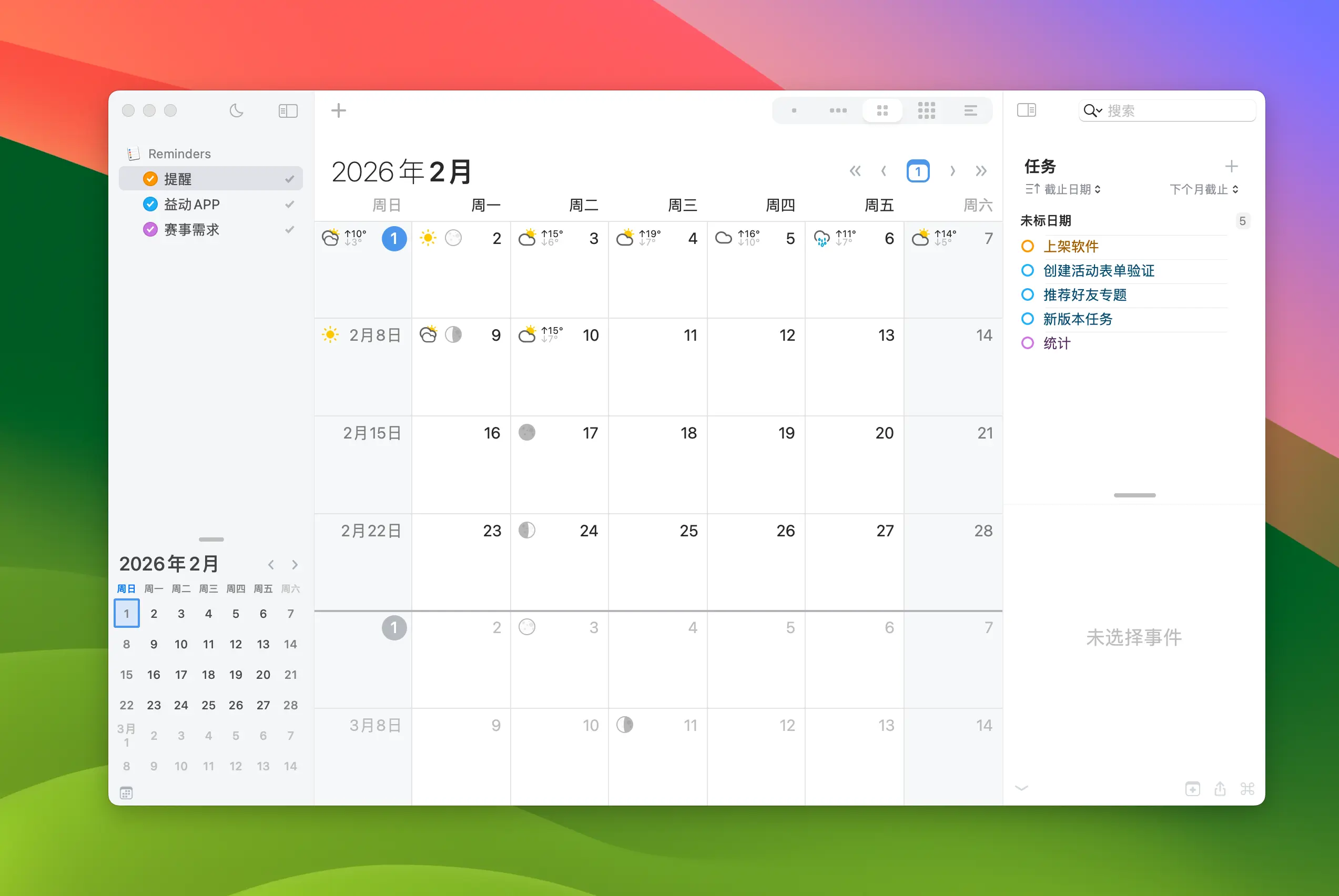
Task: Open the 下个月截止 filter dropdown
Action: pyautogui.click(x=1203, y=189)
